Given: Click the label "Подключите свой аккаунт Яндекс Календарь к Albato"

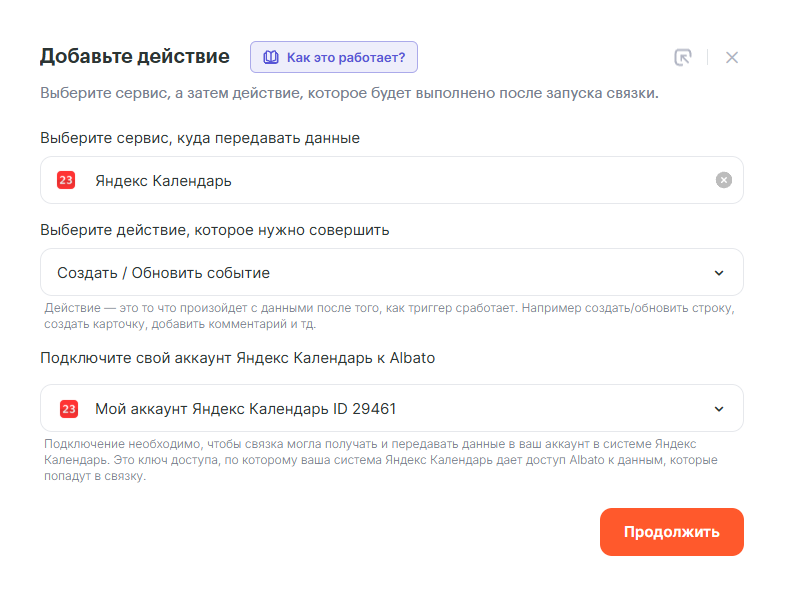Looking at the screenshot, I should 237,358.
